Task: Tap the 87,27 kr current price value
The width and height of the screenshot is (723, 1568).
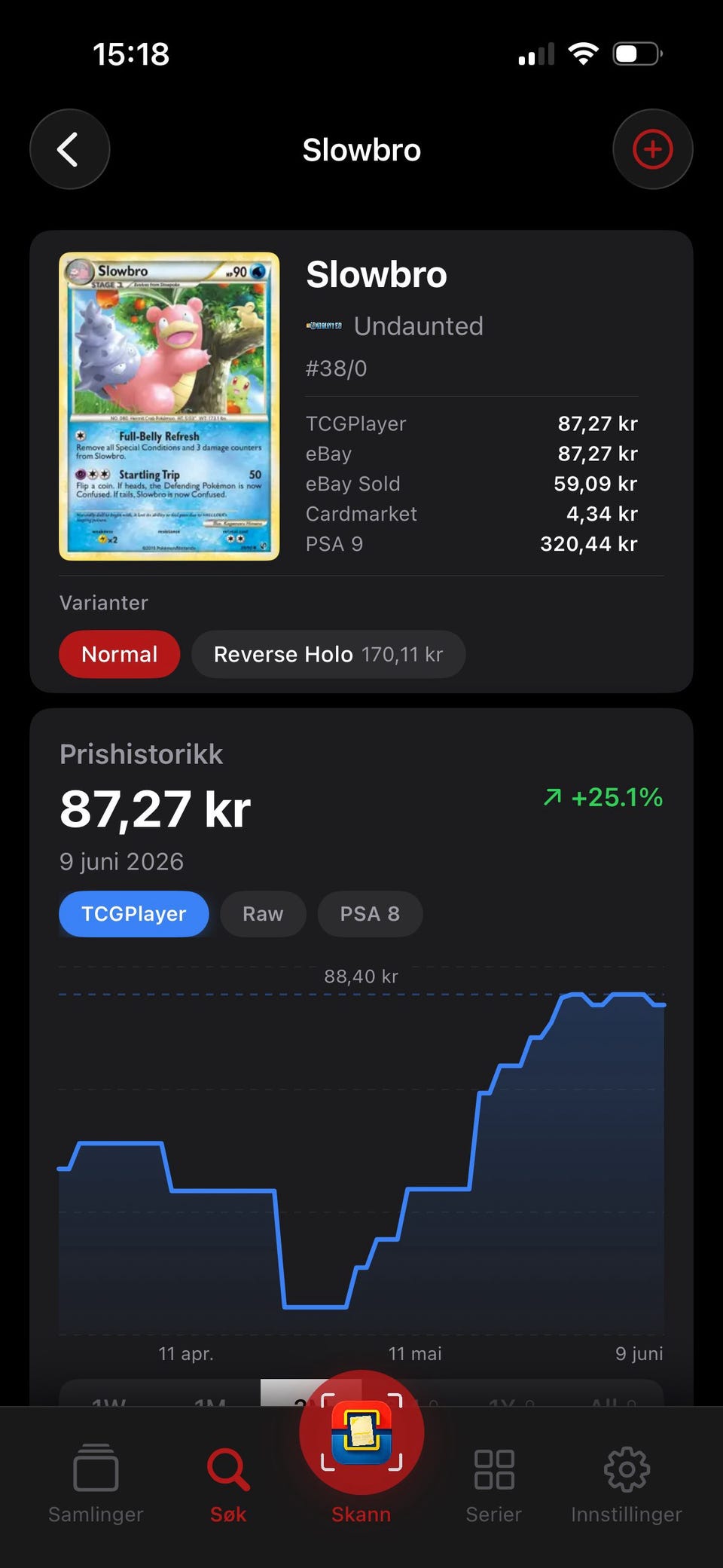Action: pos(155,810)
